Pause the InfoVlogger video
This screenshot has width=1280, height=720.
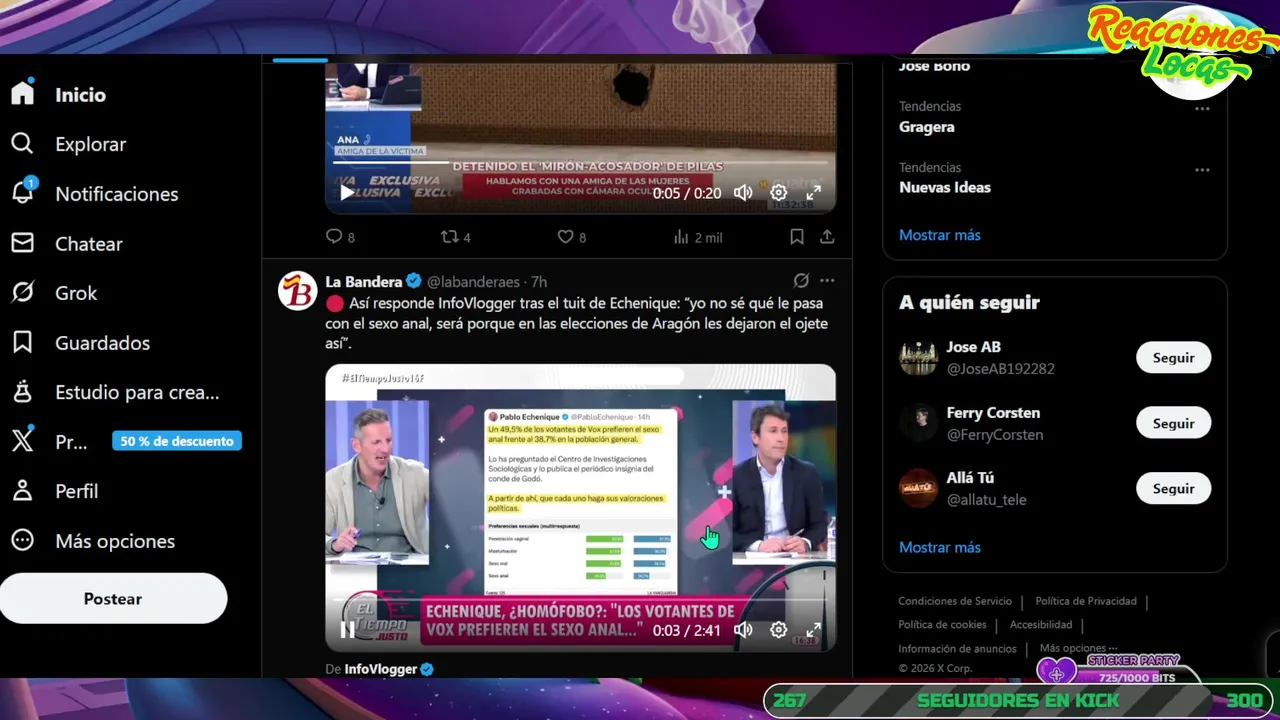[x=346, y=630]
